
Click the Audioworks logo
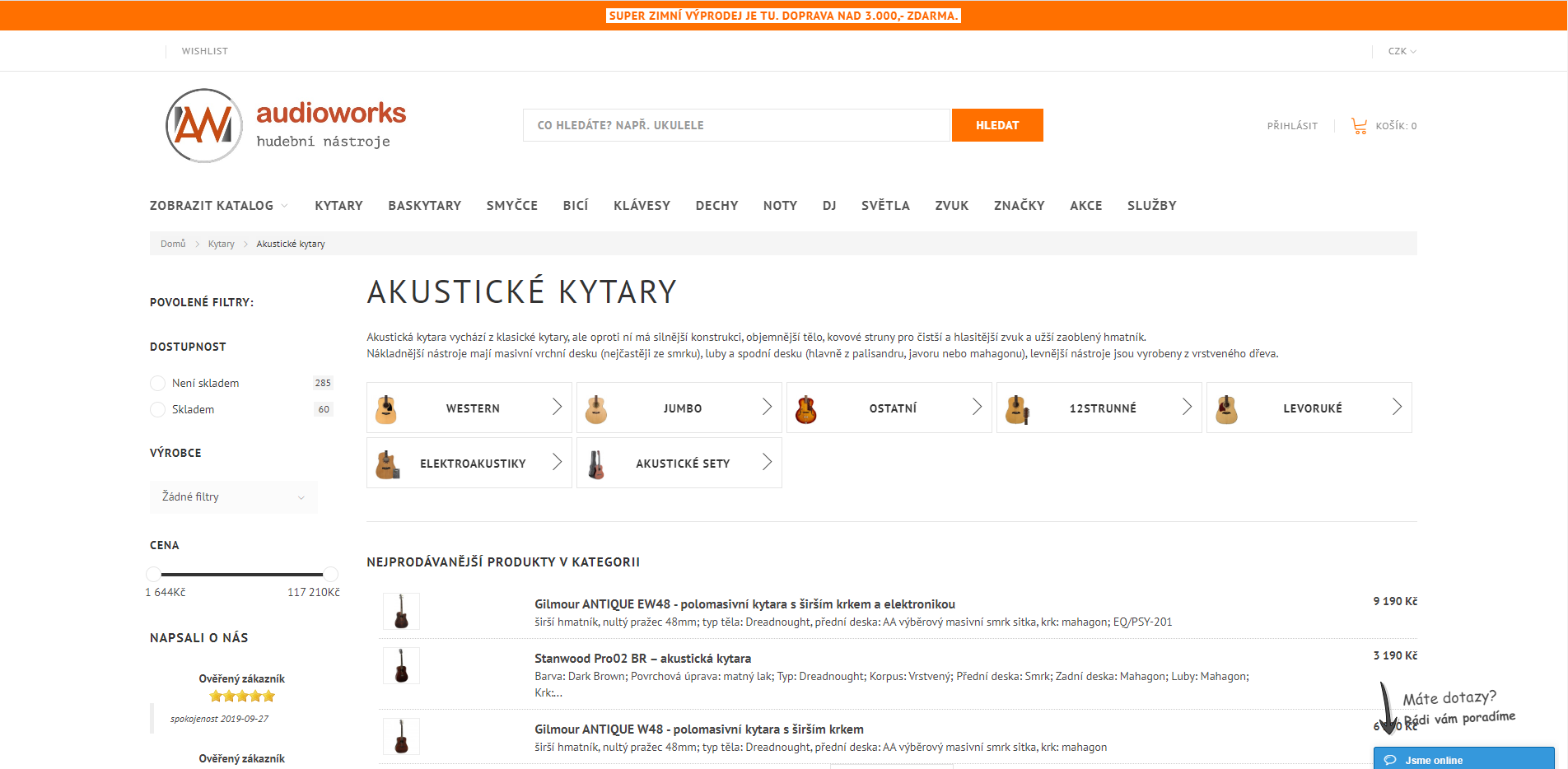point(286,125)
